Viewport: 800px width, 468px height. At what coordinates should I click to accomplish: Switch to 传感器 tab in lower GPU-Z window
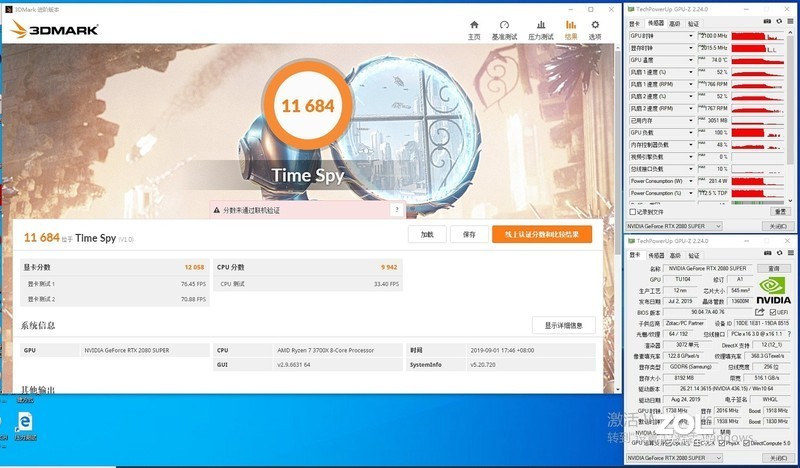(656, 255)
